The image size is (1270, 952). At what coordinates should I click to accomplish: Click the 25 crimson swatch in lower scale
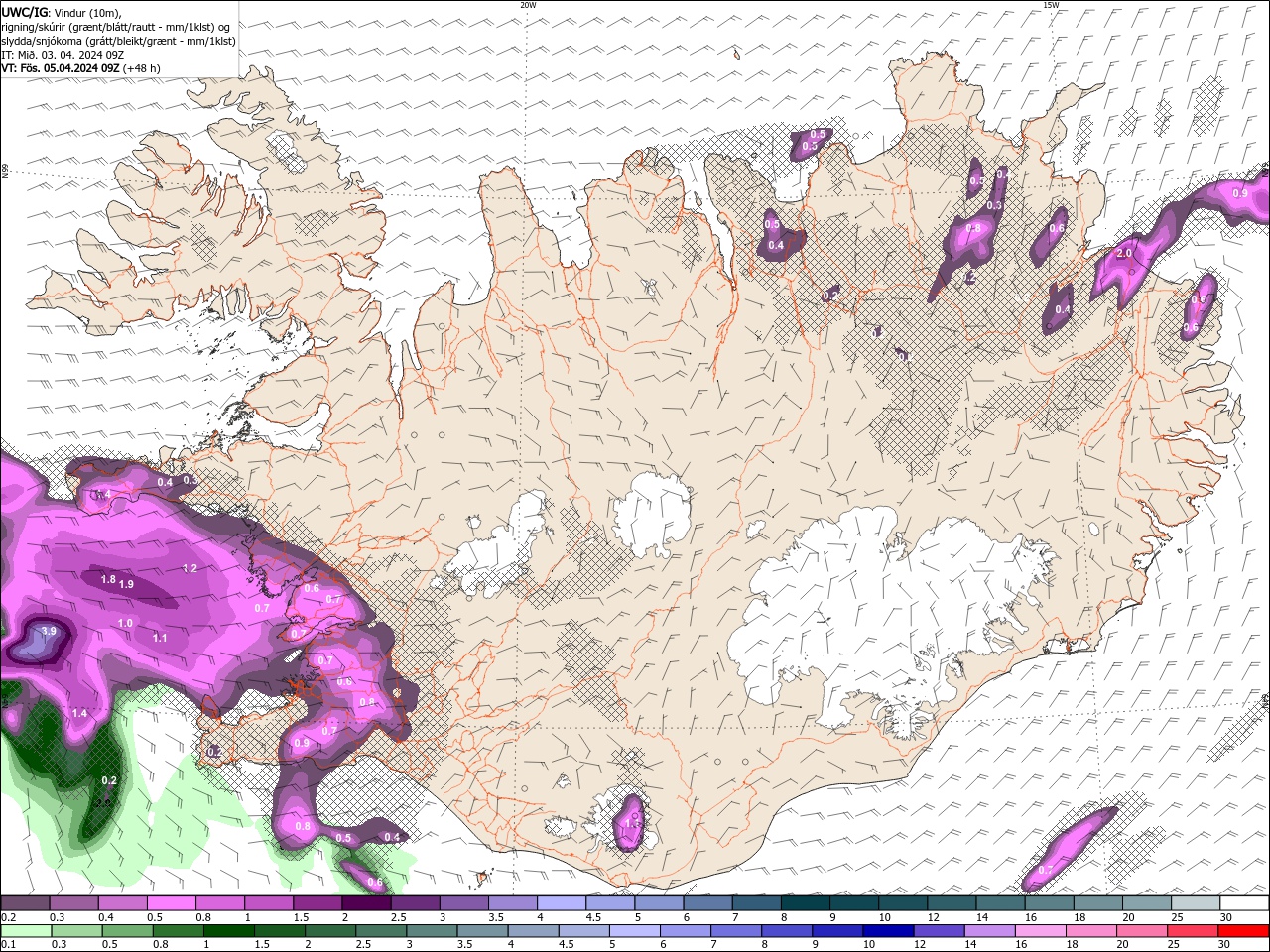coord(1192,930)
